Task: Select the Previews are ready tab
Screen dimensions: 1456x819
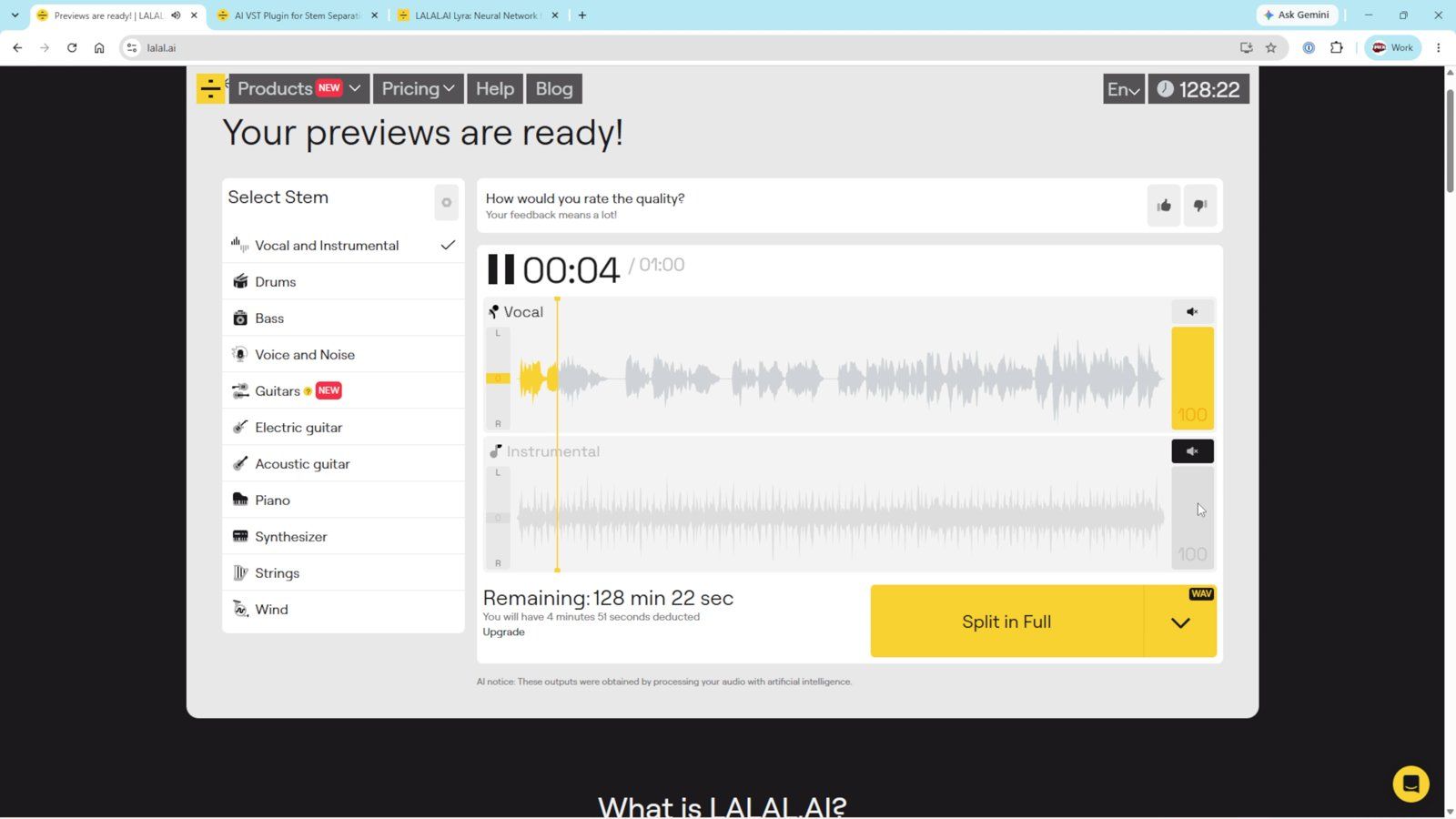Action: pyautogui.click(x=107, y=15)
